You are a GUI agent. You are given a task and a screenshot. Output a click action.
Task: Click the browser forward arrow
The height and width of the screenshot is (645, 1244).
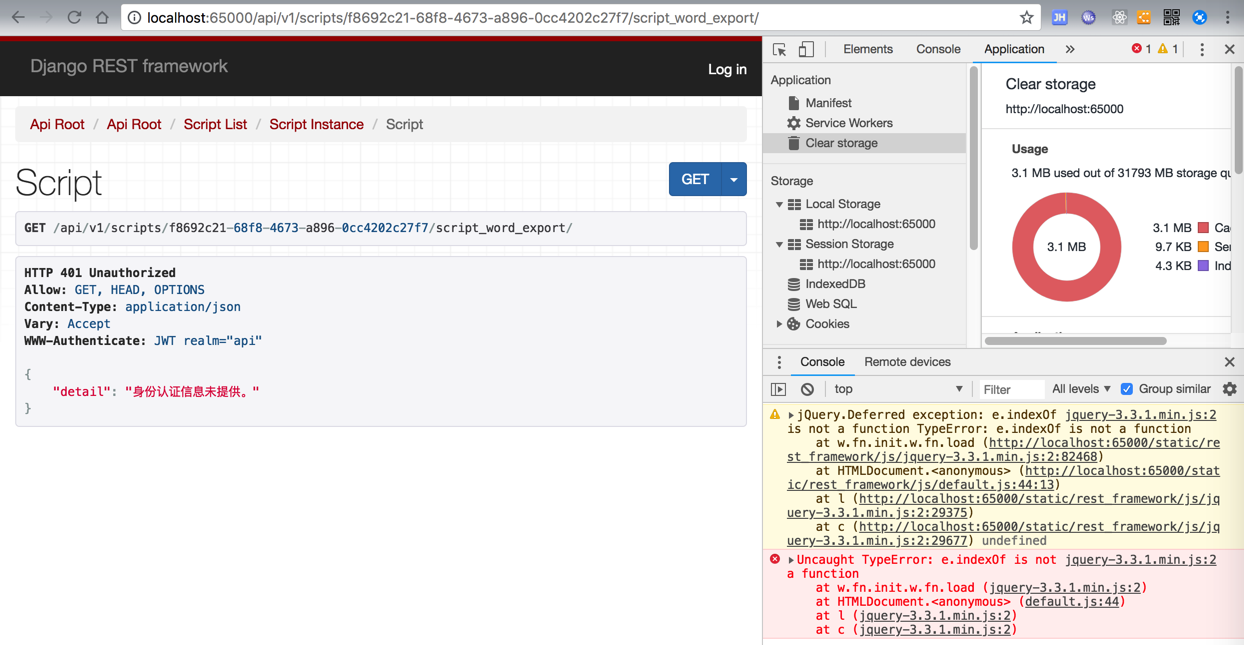point(46,17)
